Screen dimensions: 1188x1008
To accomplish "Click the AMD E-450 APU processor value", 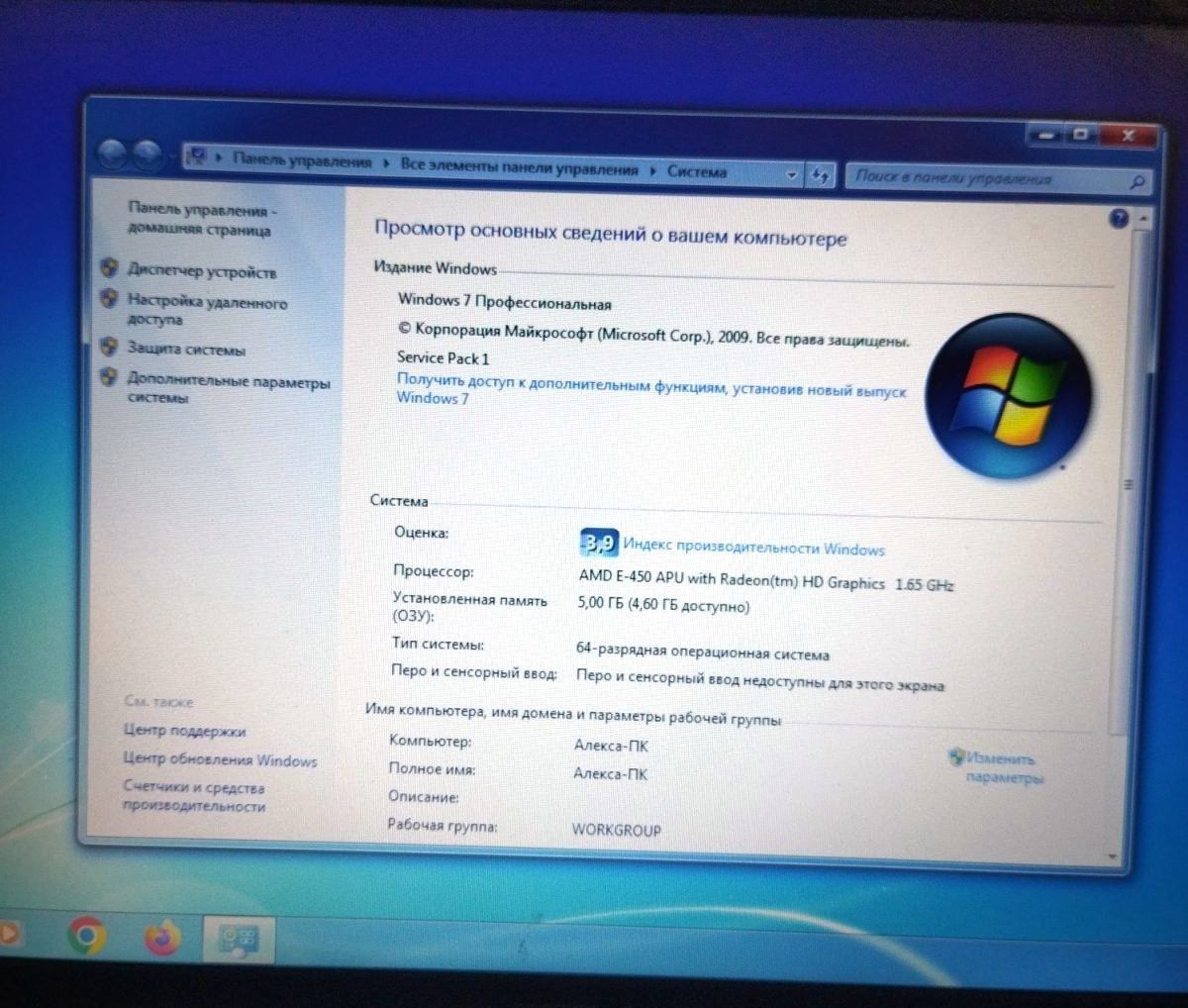I will coord(765,580).
